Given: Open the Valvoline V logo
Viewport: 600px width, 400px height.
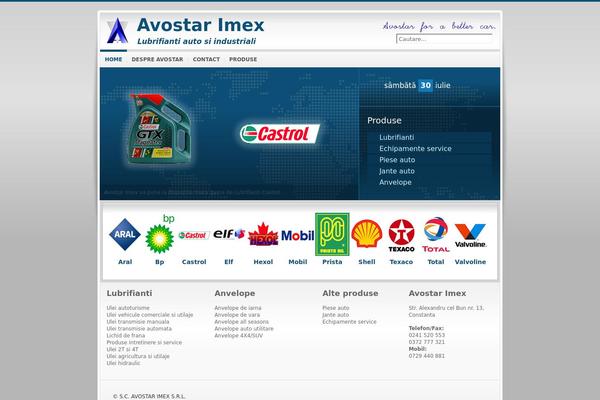Looking at the screenshot, I should [x=470, y=235].
